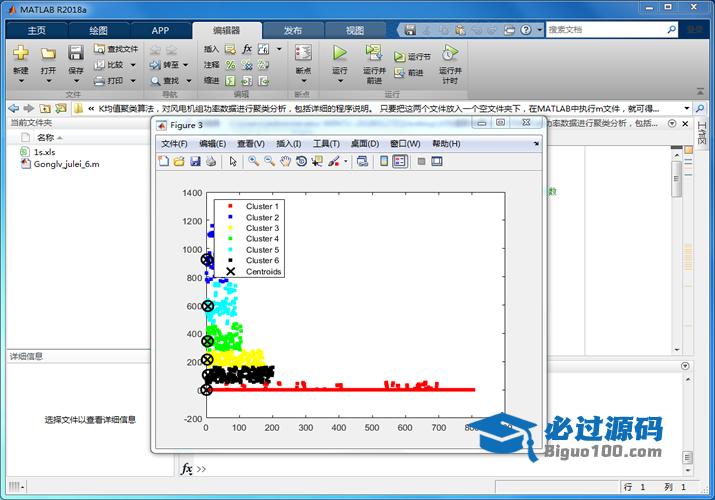Viewport: 715px width, 500px height.
Task: Select Gonglv_julei_6.m in file browser
Action: tap(66, 164)
